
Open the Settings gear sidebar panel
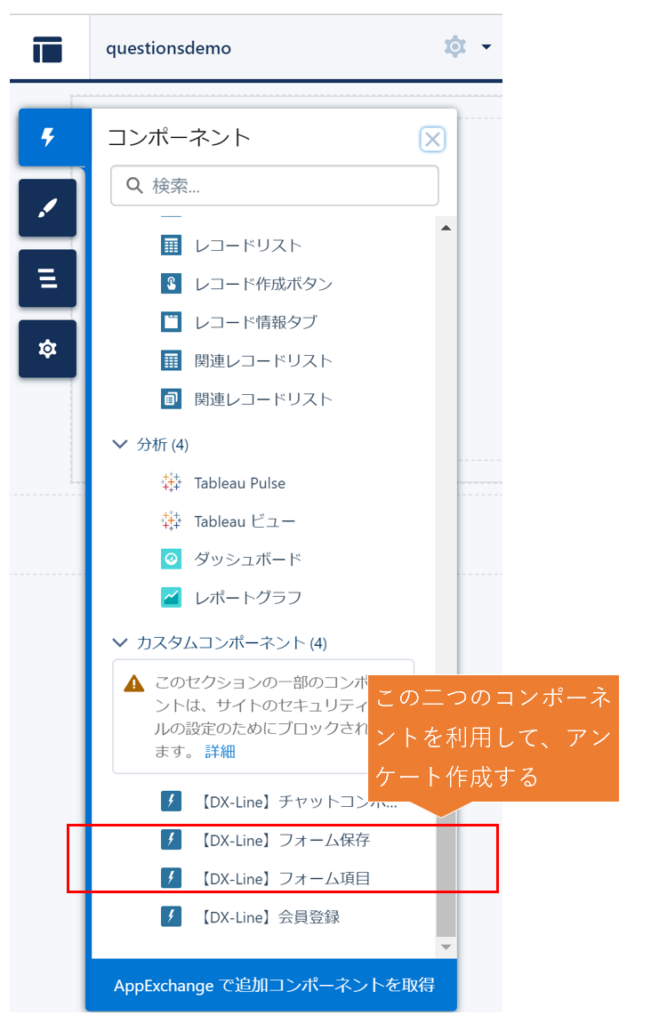tap(47, 348)
